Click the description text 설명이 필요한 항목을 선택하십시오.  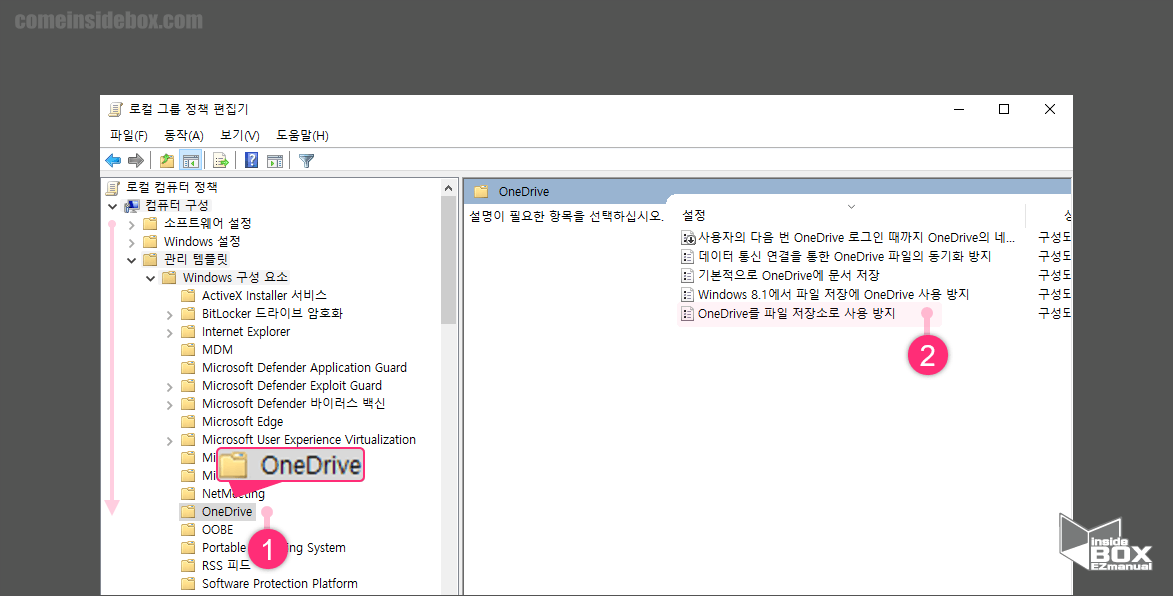pos(566,216)
